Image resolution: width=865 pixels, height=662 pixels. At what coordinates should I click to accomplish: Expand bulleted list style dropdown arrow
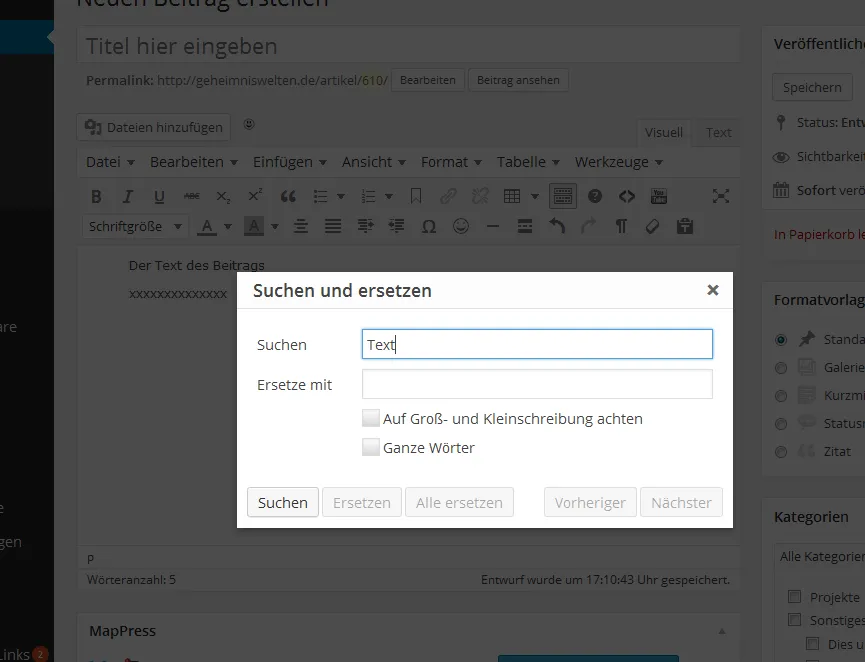tap(341, 196)
